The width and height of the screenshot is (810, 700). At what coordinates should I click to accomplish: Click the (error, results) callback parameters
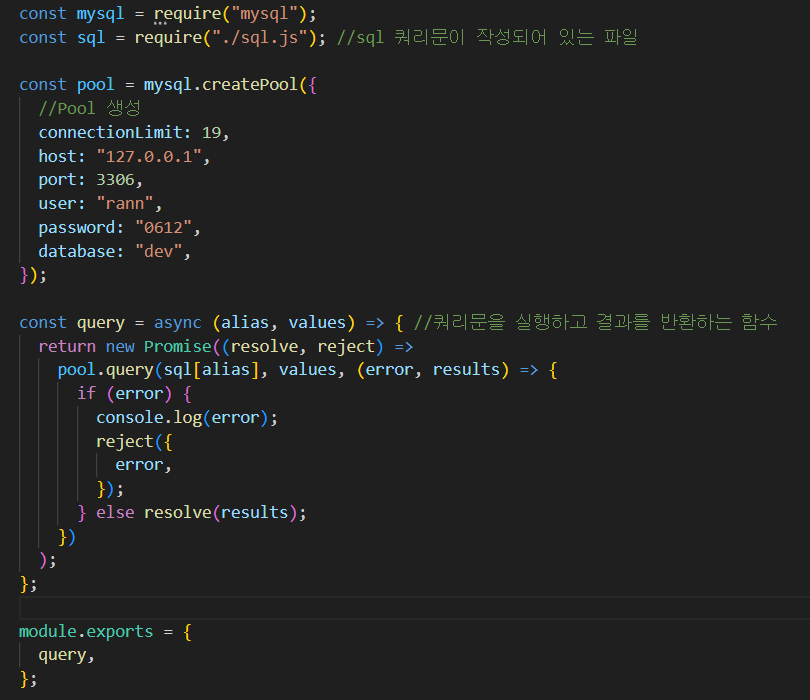pyautogui.click(x=433, y=370)
